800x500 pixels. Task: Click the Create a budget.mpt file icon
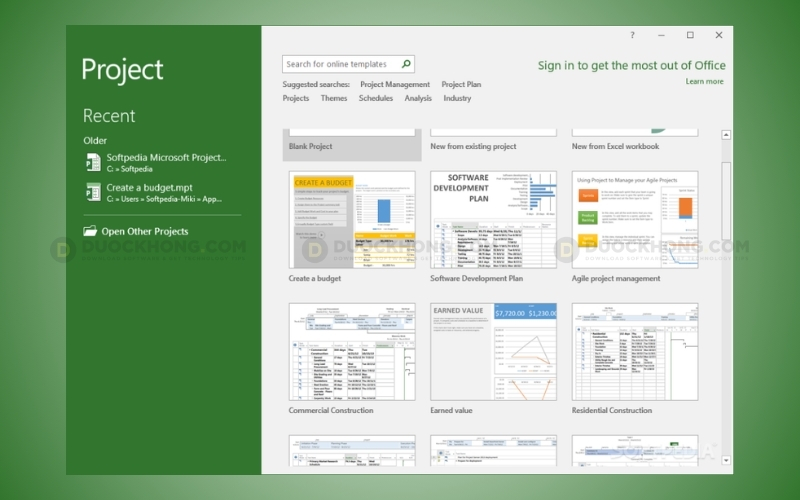point(93,192)
